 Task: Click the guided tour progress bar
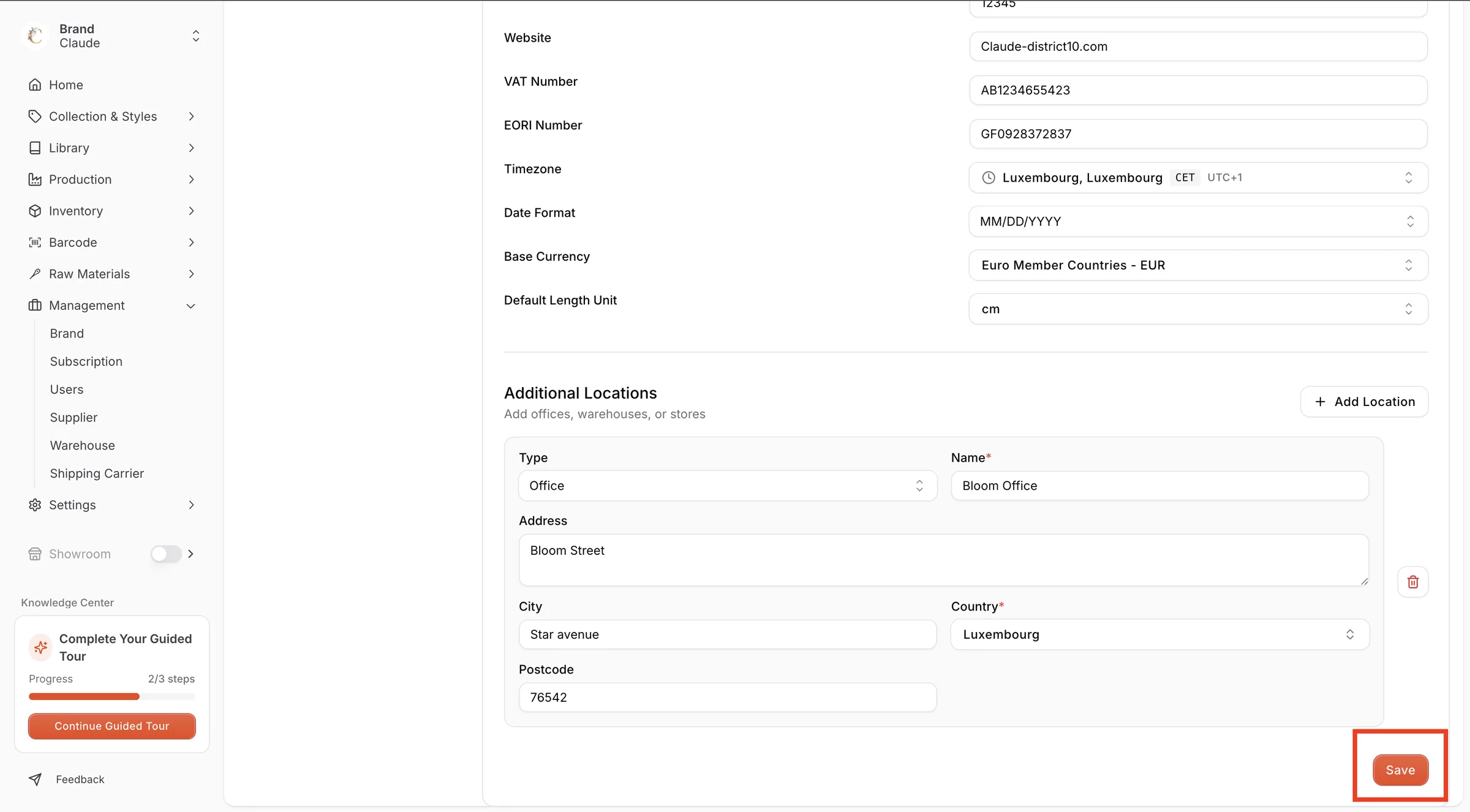112,696
